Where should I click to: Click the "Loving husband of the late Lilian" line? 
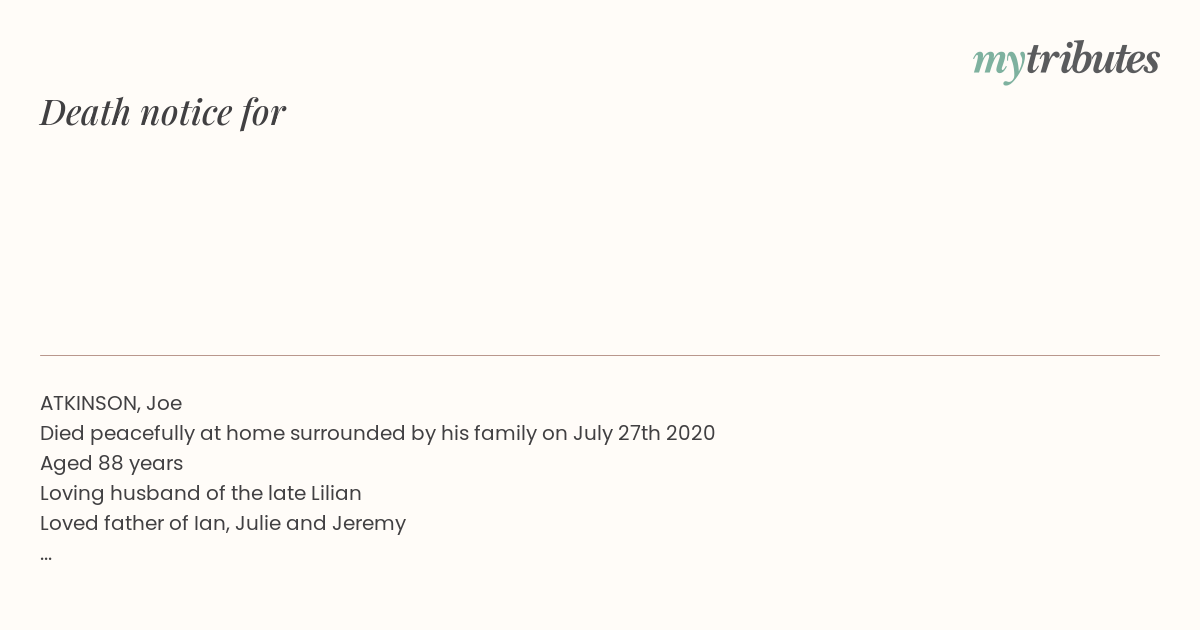point(201,494)
